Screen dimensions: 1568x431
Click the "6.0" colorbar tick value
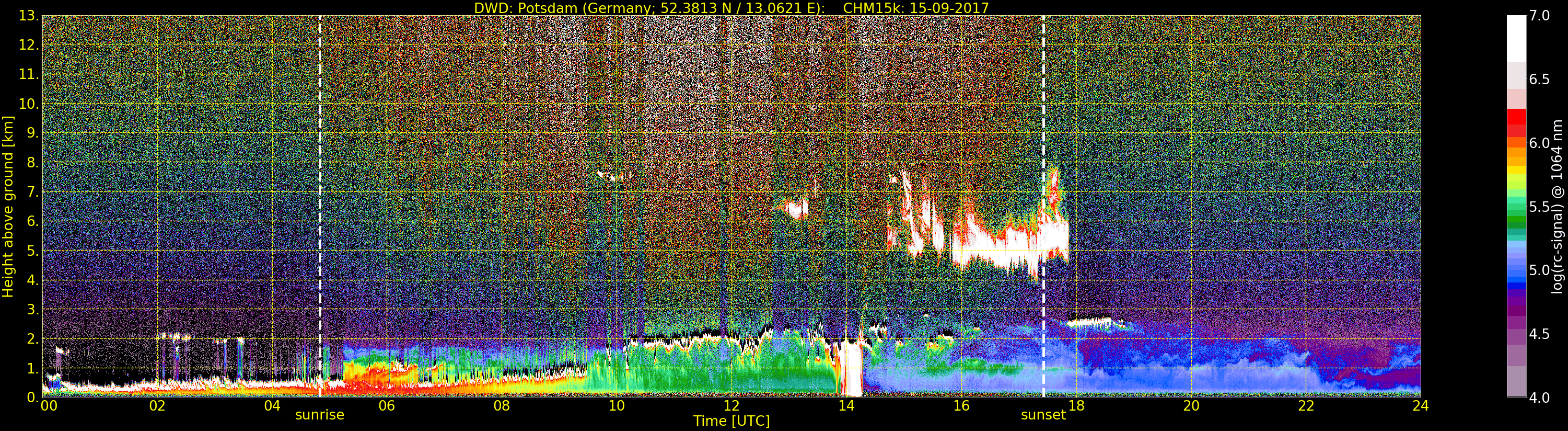pyautogui.click(x=1540, y=143)
